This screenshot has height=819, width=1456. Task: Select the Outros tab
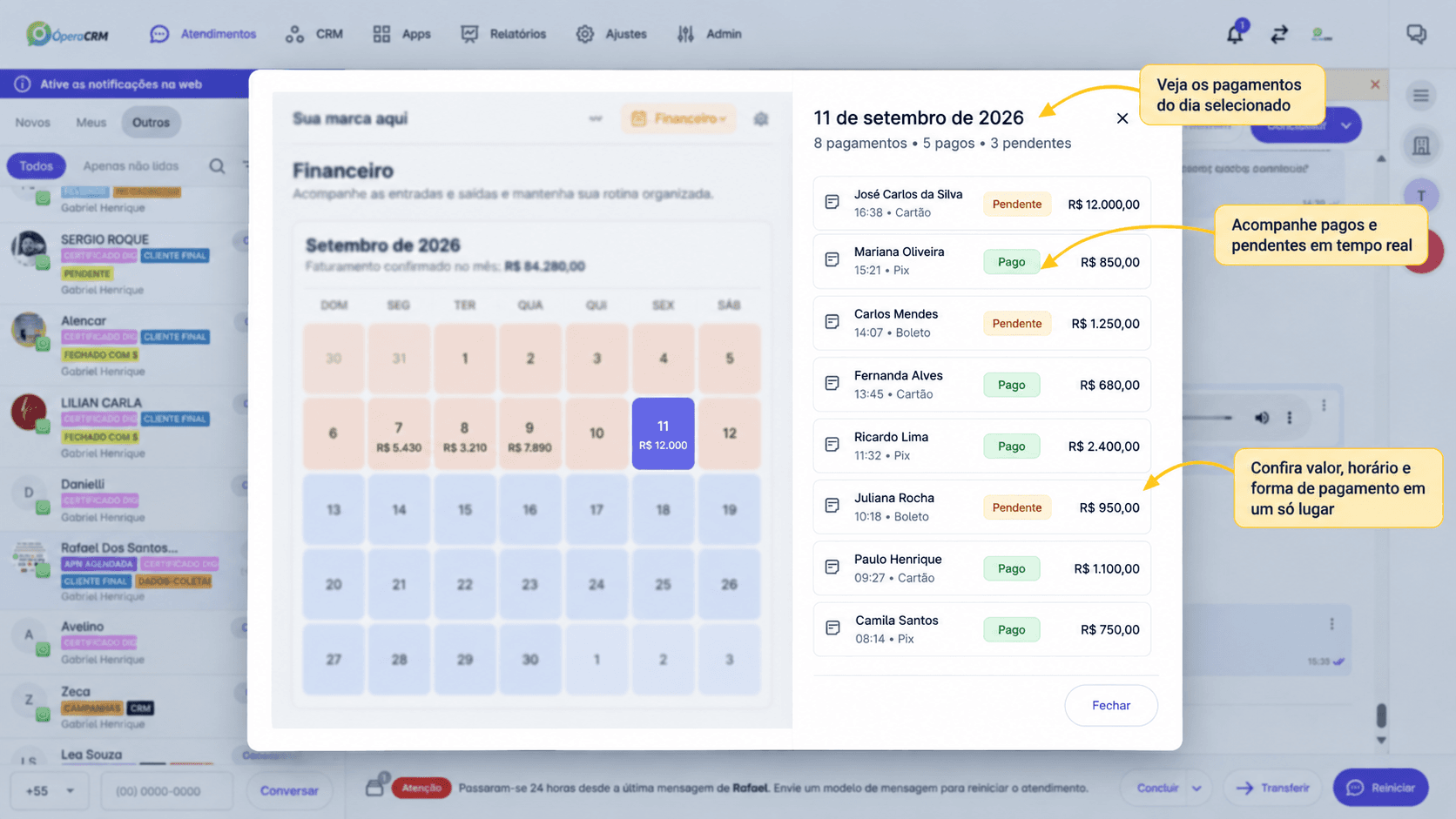152,123
